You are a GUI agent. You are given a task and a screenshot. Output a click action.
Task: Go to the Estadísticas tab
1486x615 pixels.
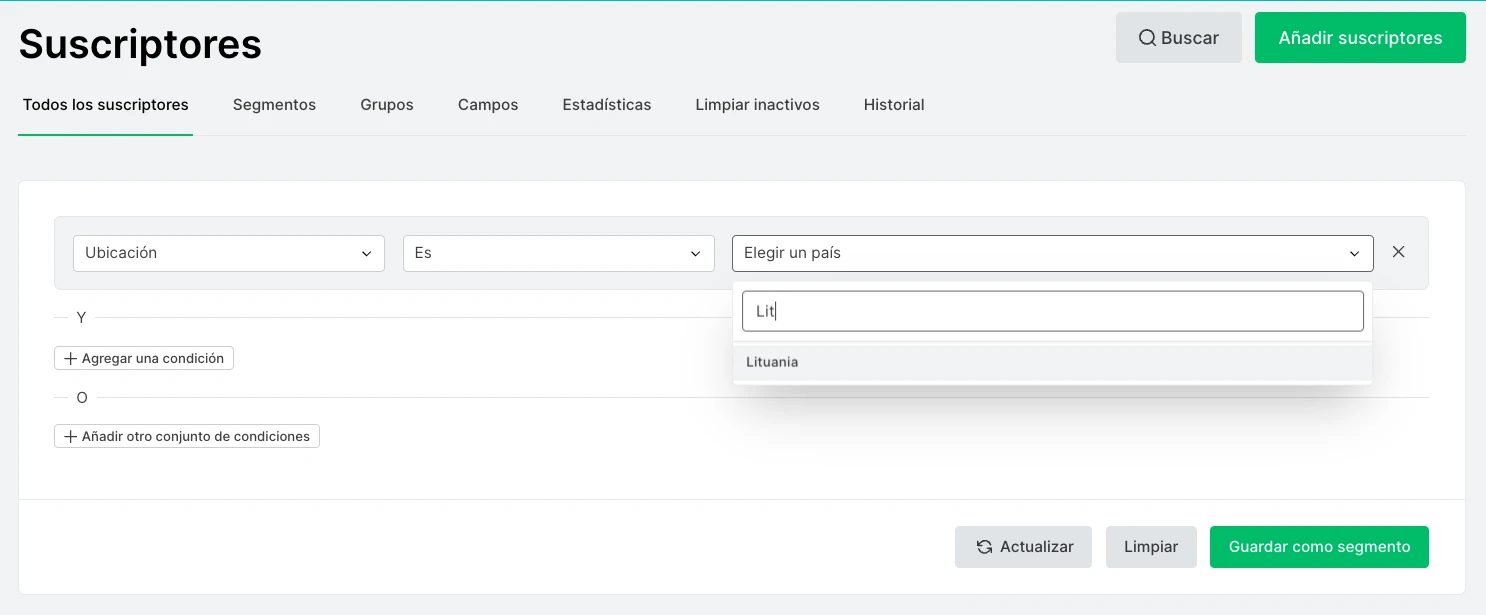pos(606,105)
